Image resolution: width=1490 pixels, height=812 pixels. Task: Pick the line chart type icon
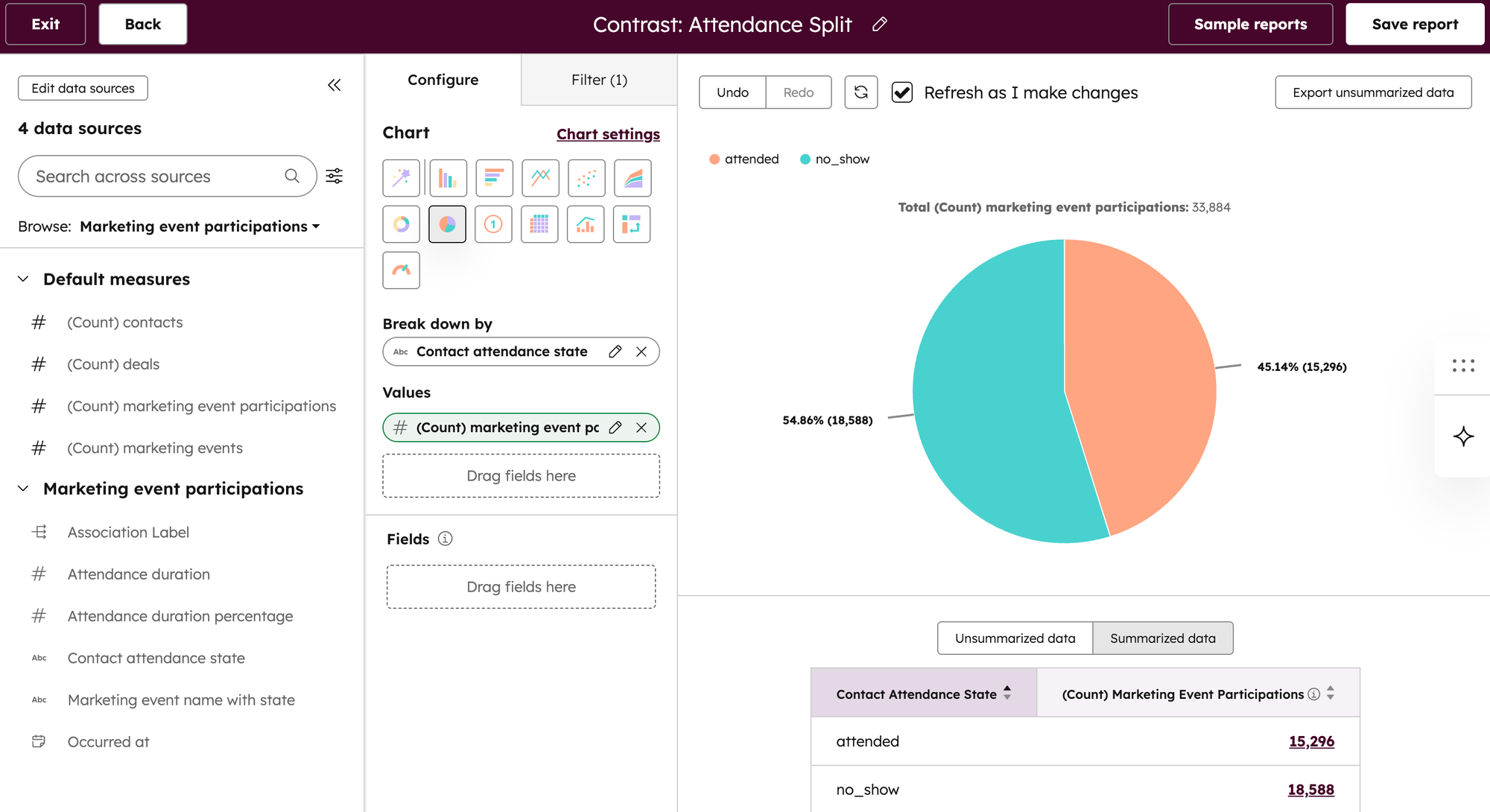point(540,178)
